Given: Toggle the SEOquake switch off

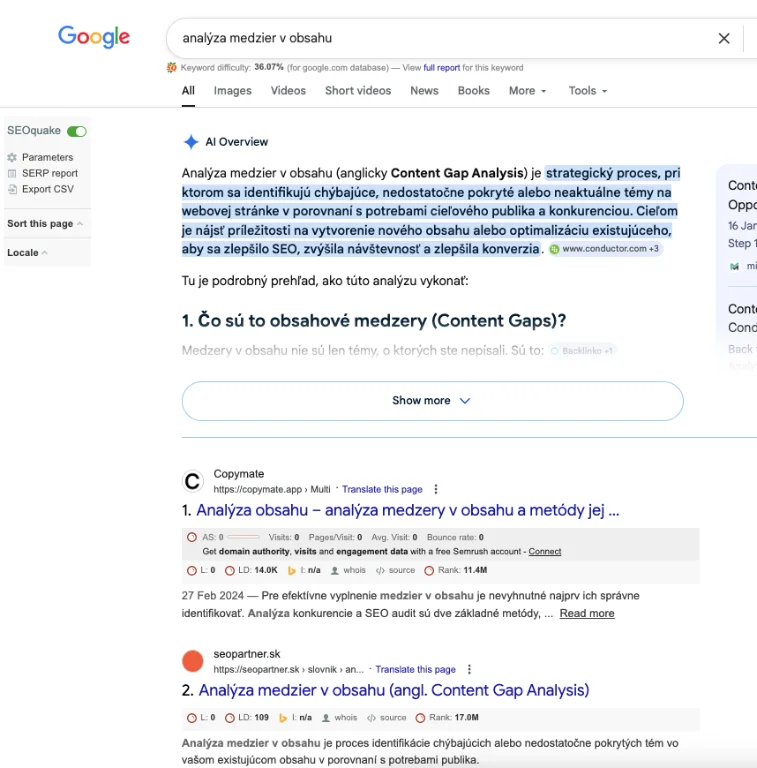Looking at the screenshot, I should (x=77, y=131).
